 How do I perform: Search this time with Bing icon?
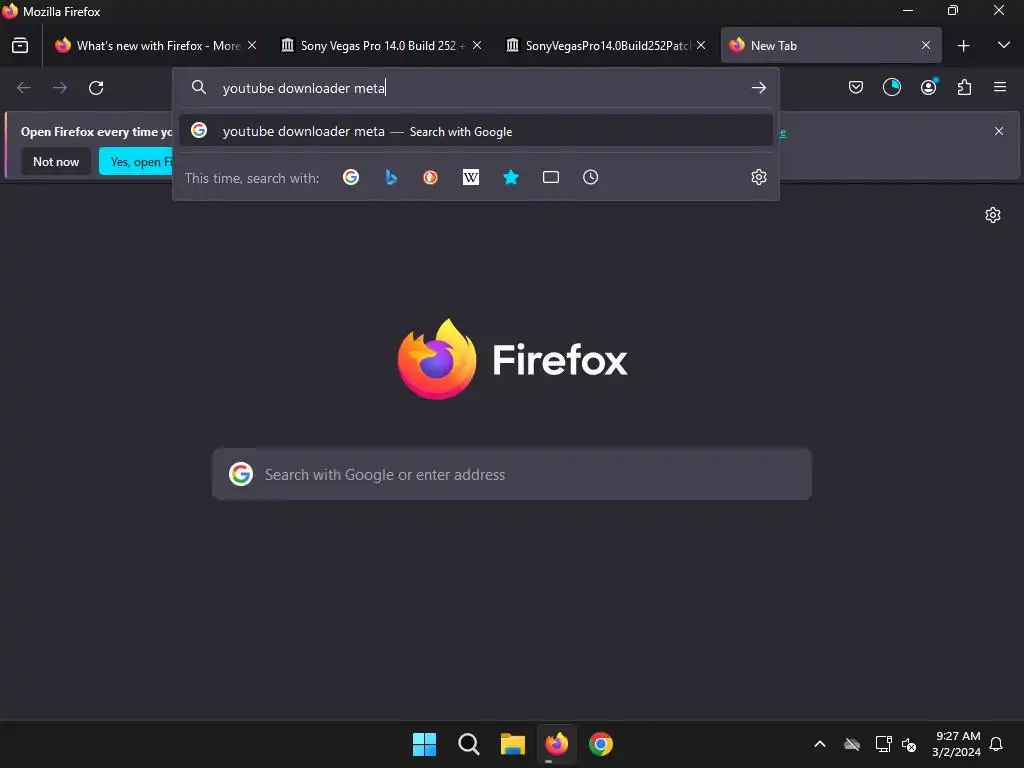tap(391, 177)
